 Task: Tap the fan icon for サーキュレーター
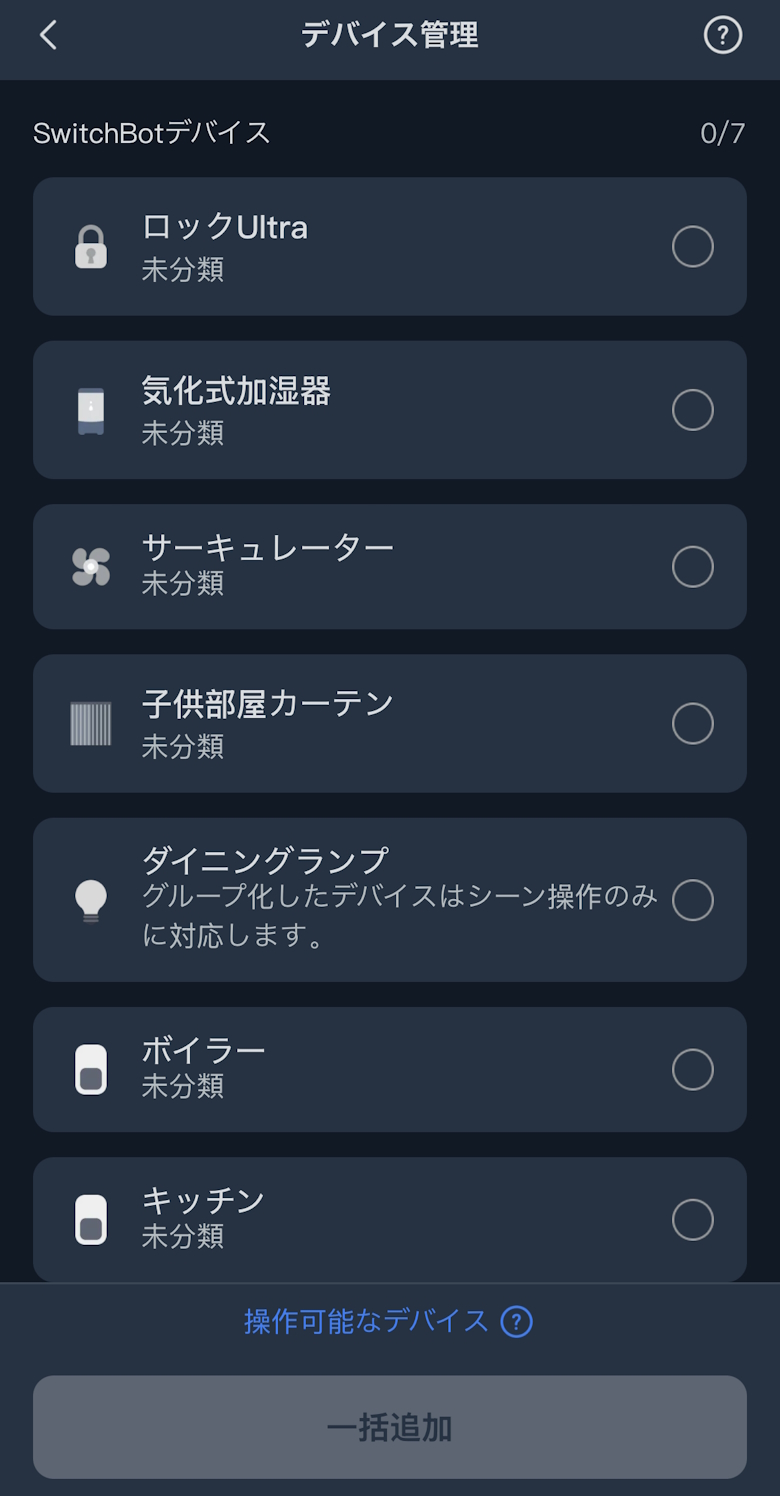tap(91, 567)
